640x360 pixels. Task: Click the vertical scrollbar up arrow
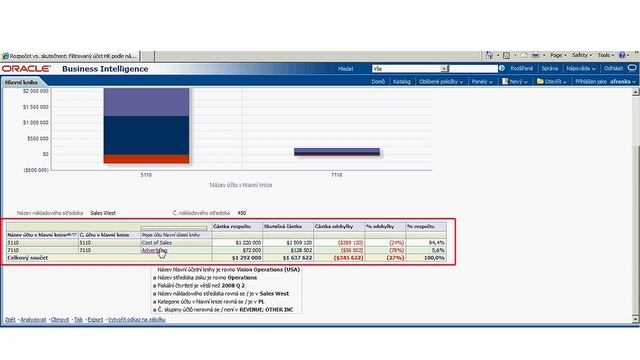636,92
